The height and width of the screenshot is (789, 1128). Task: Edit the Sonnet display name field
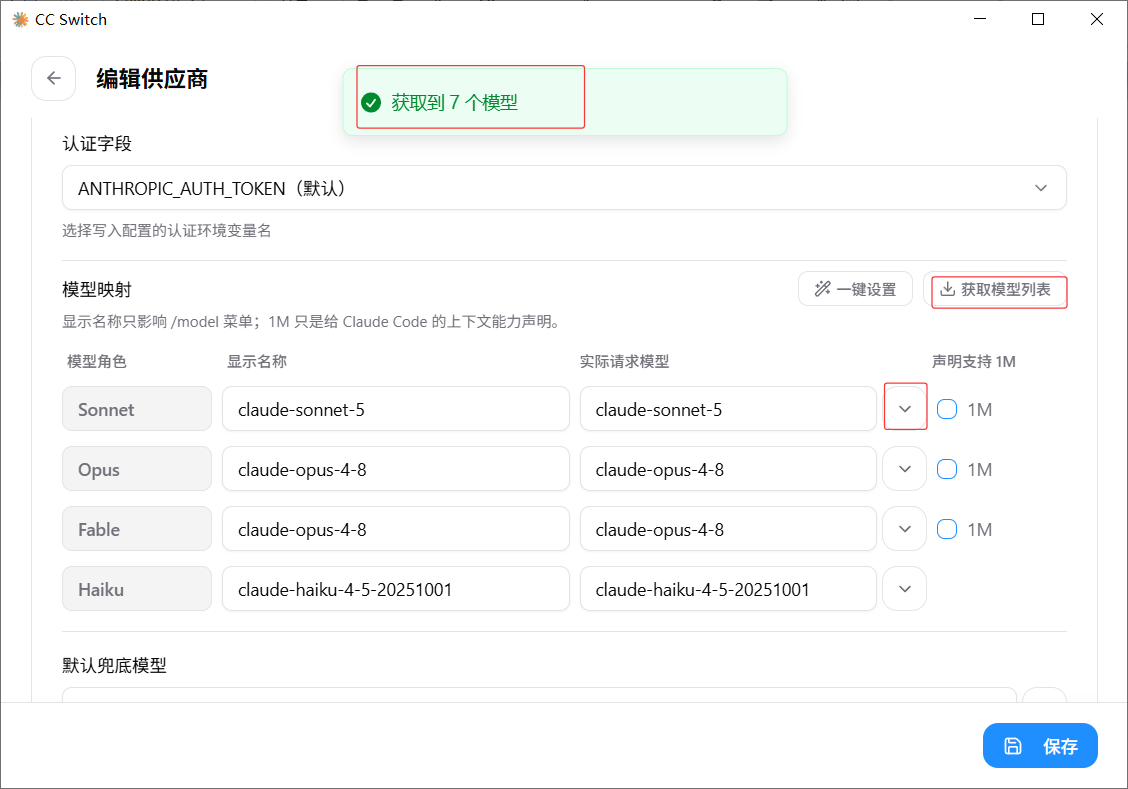click(x=396, y=409)
